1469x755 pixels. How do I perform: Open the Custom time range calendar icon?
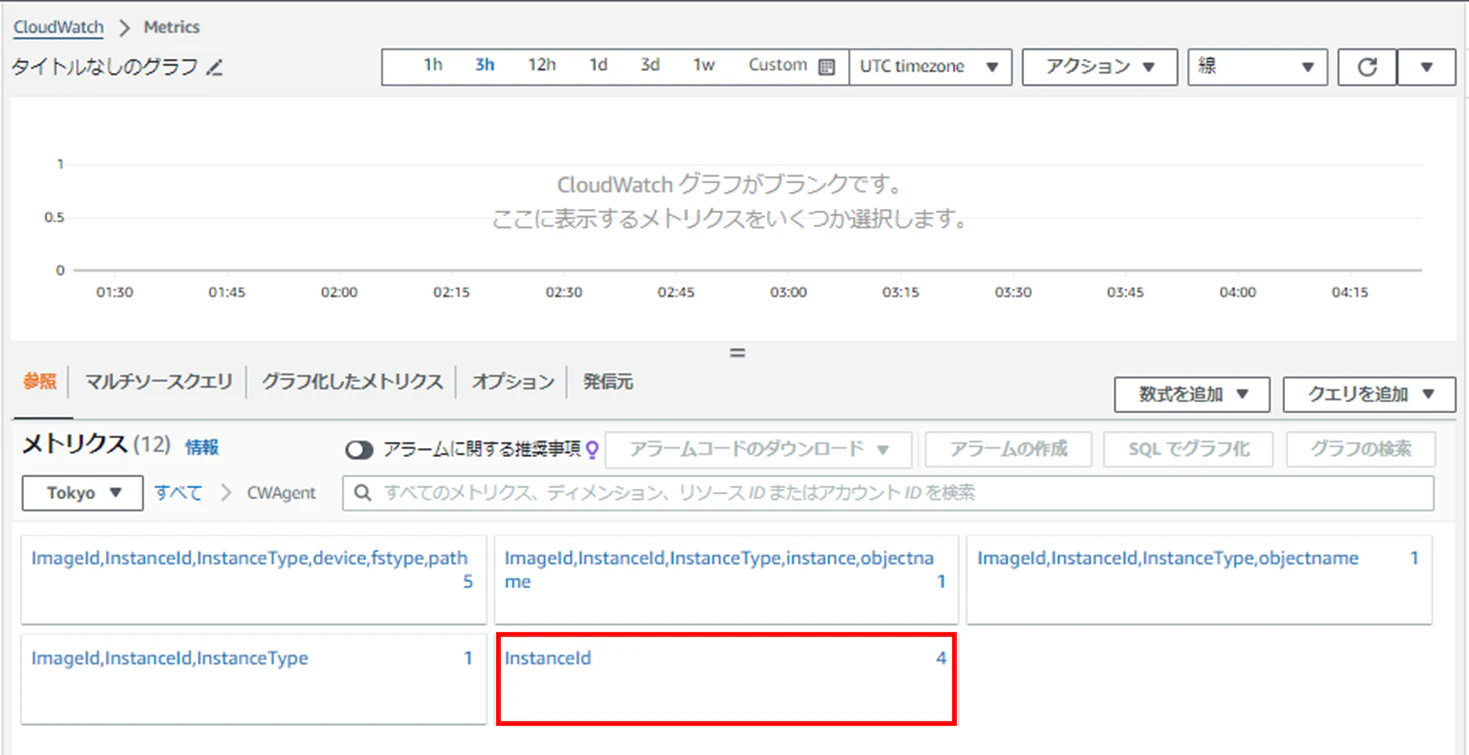tap(826, 67)
